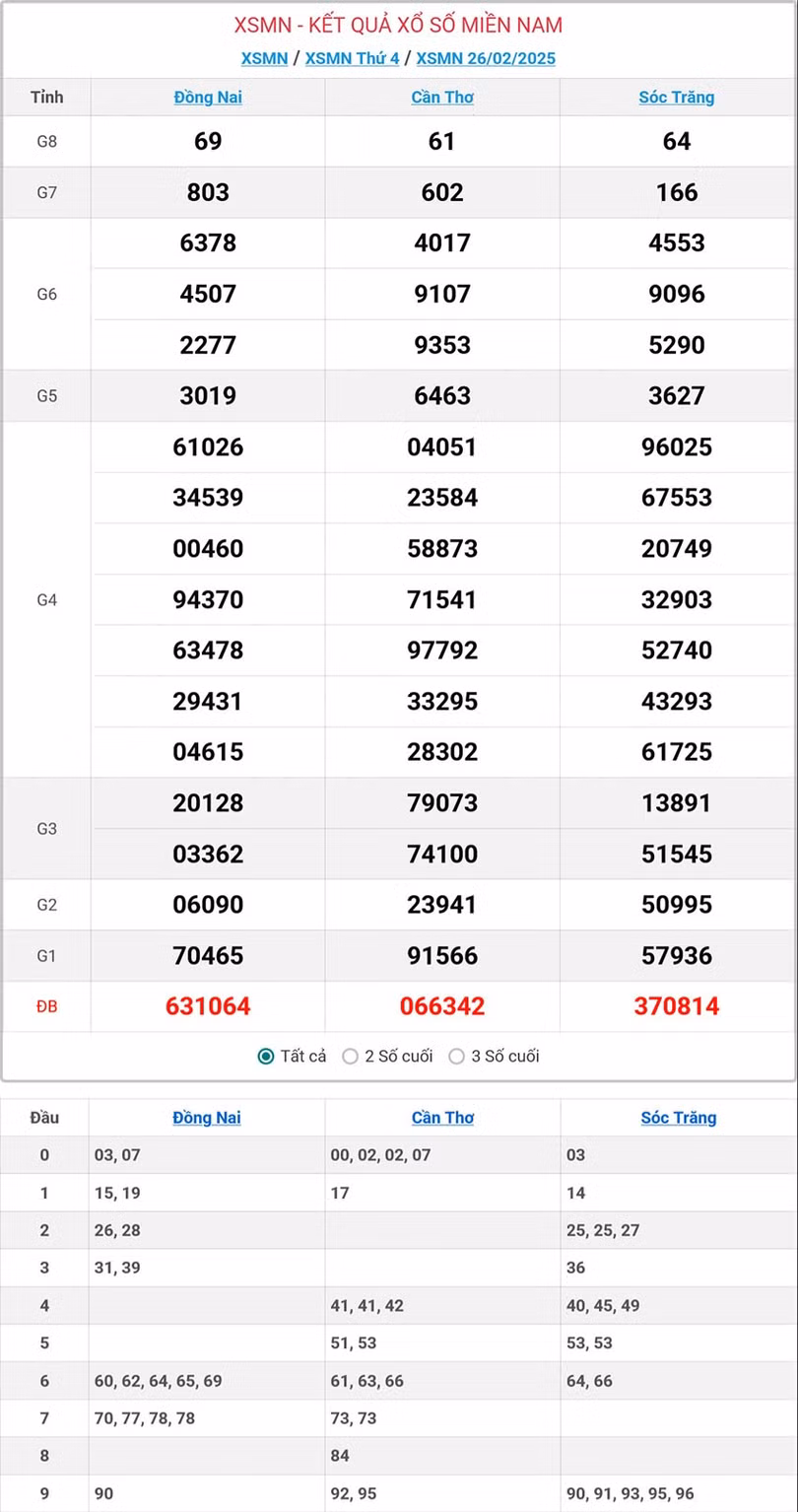Select the 3 Số cuối radio option
798x1512 pixels.
point(456,1057)
